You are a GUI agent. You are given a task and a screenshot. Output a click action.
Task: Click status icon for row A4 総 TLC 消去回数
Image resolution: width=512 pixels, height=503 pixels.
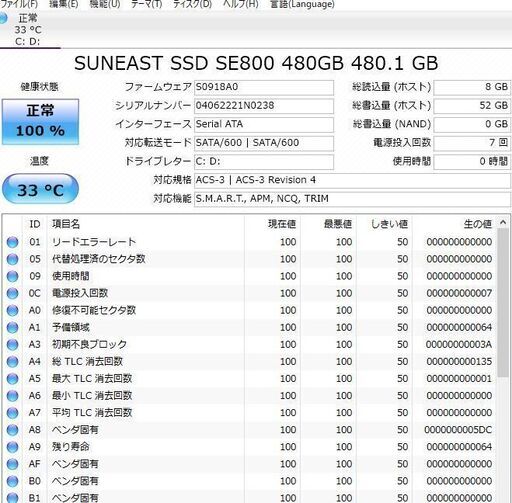(x=12, y=361)
